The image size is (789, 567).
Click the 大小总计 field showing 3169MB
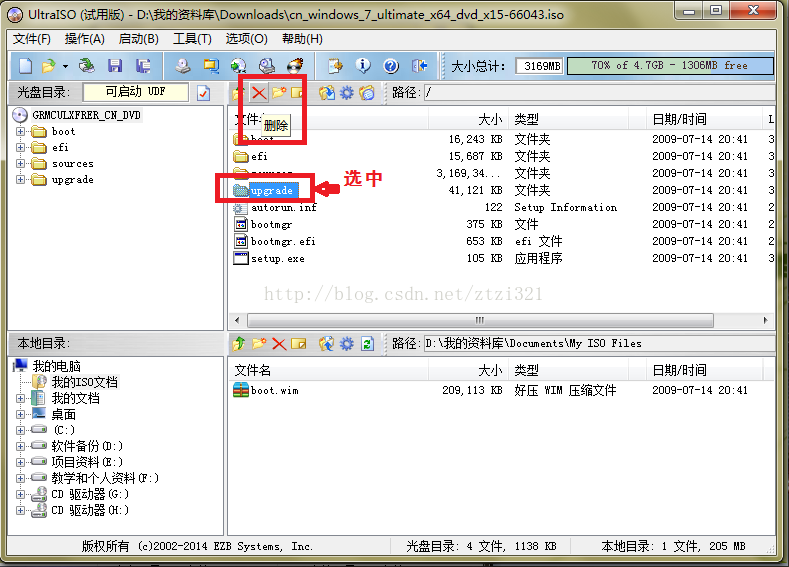[539, 66]
